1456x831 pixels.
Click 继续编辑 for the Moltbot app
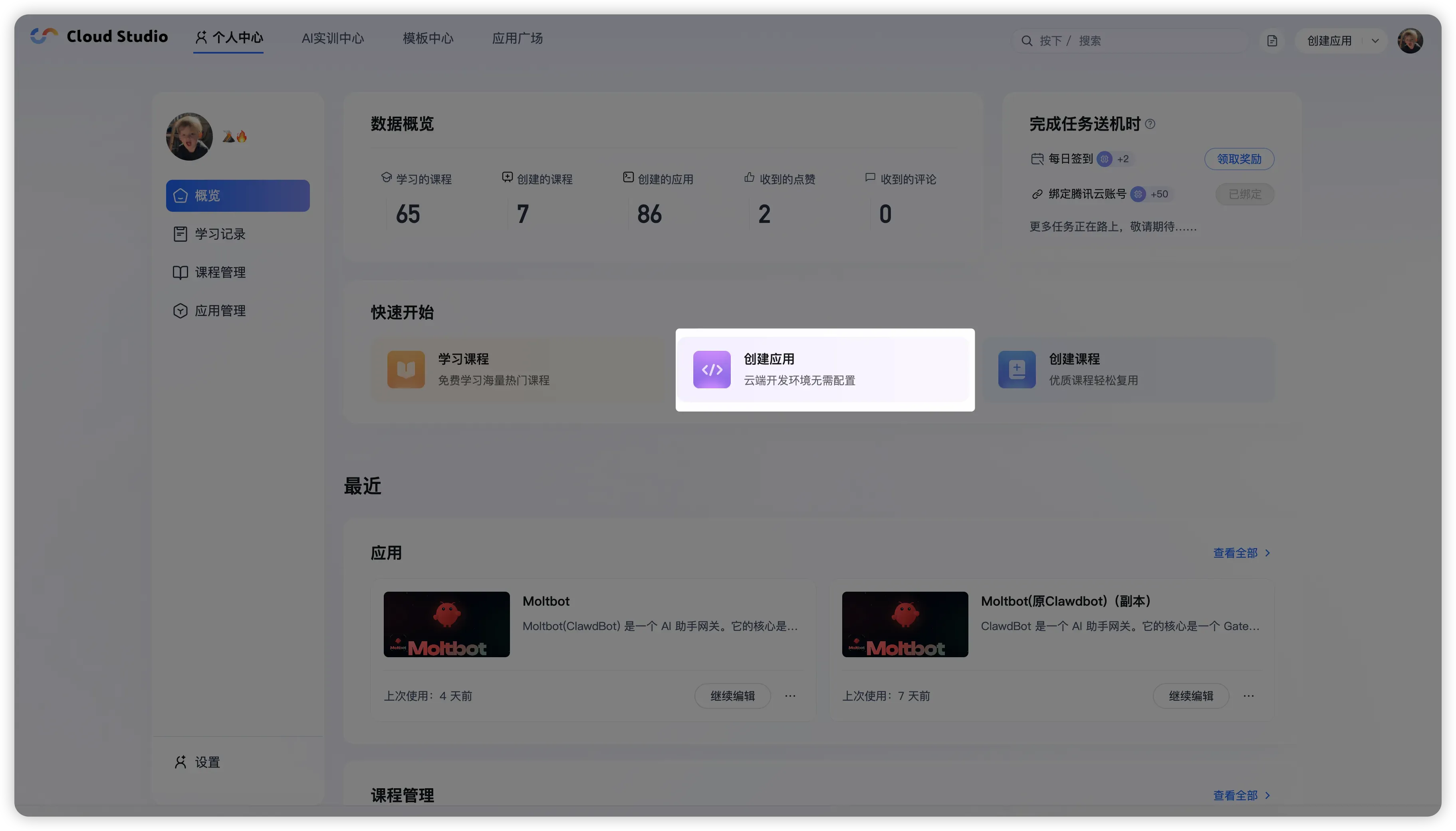pos(732,696)
